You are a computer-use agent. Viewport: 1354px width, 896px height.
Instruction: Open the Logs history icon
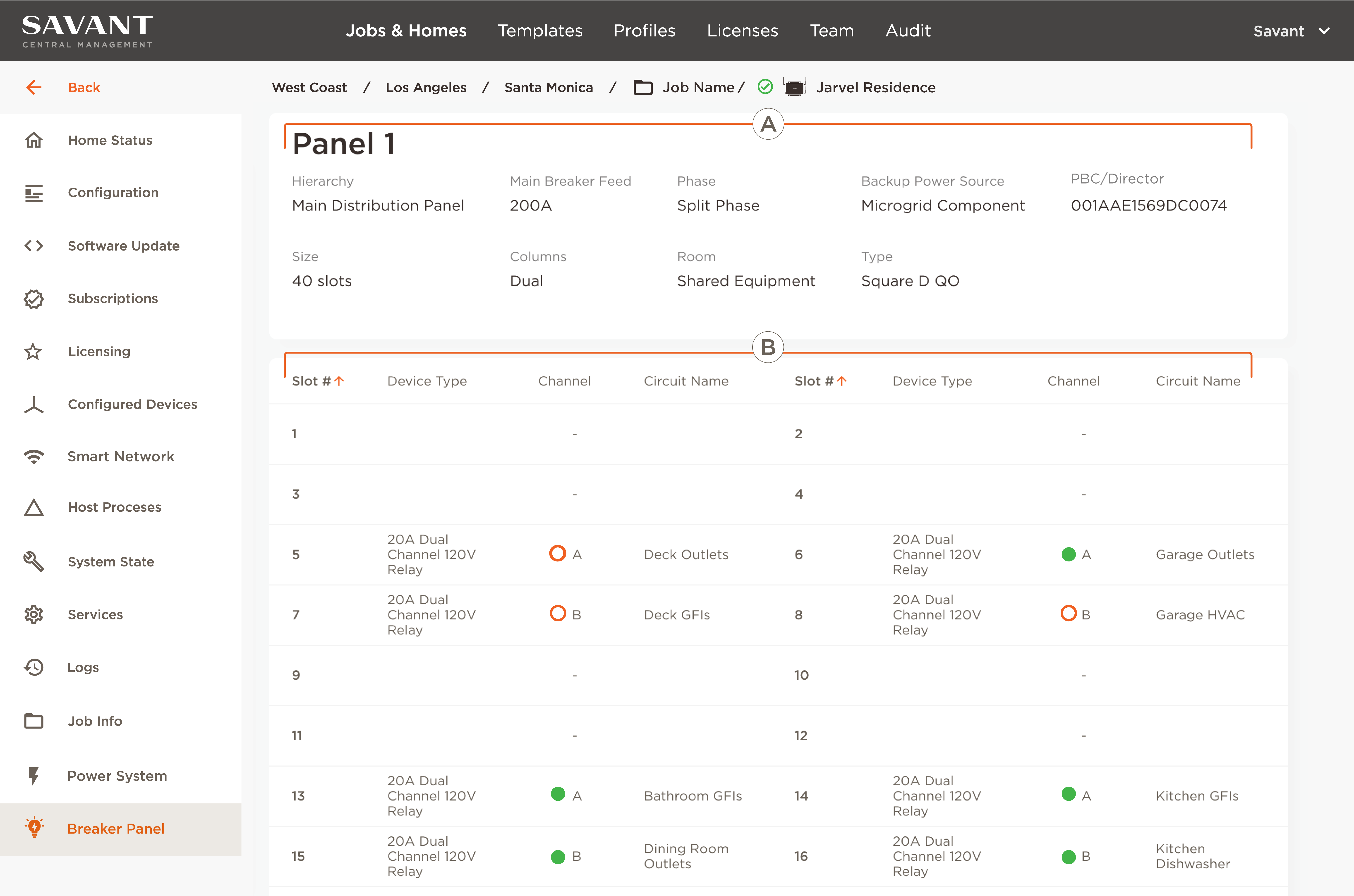tap(34, 667)
